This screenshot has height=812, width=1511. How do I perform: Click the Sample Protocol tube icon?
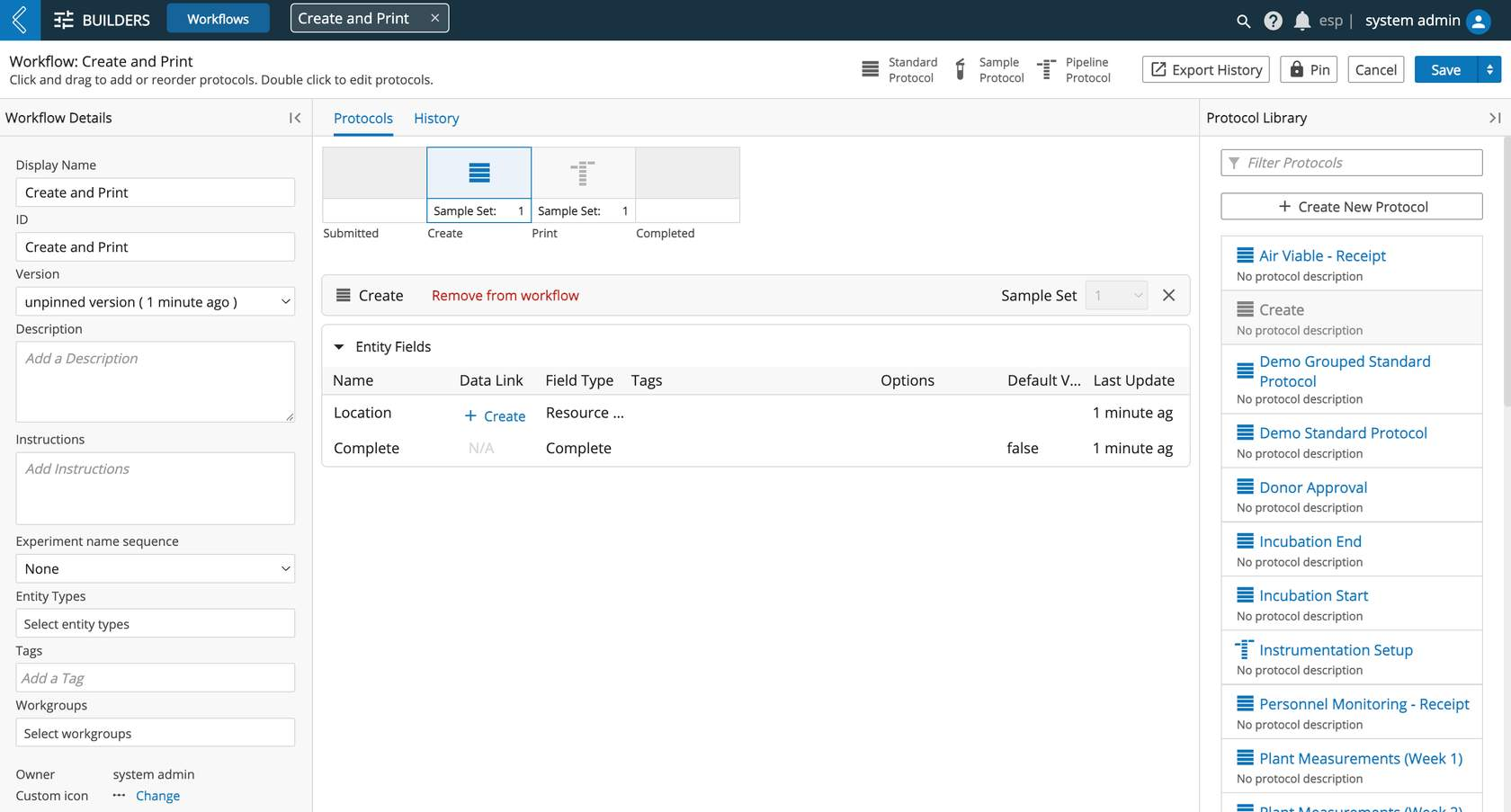click(x=961, y=69)
